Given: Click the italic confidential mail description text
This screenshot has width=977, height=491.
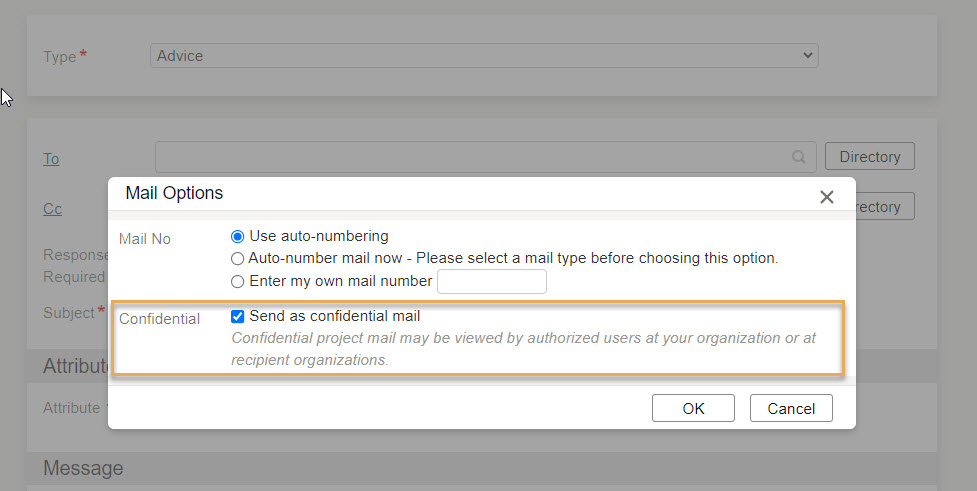Looking at the screenshot, I should [x=523, y=349].
